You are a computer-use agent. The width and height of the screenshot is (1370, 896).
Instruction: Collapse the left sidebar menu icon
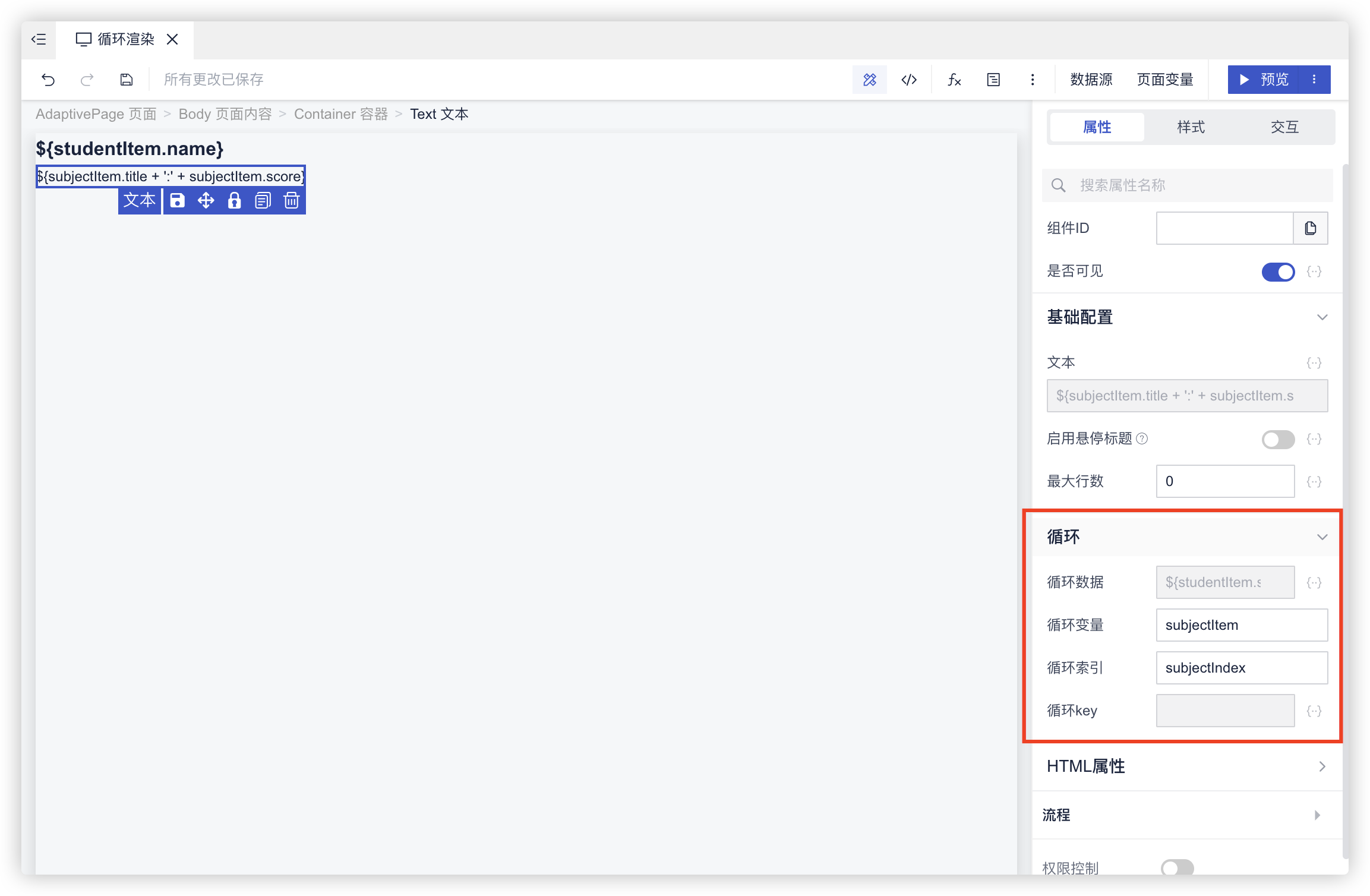click(x=39, y=39)
